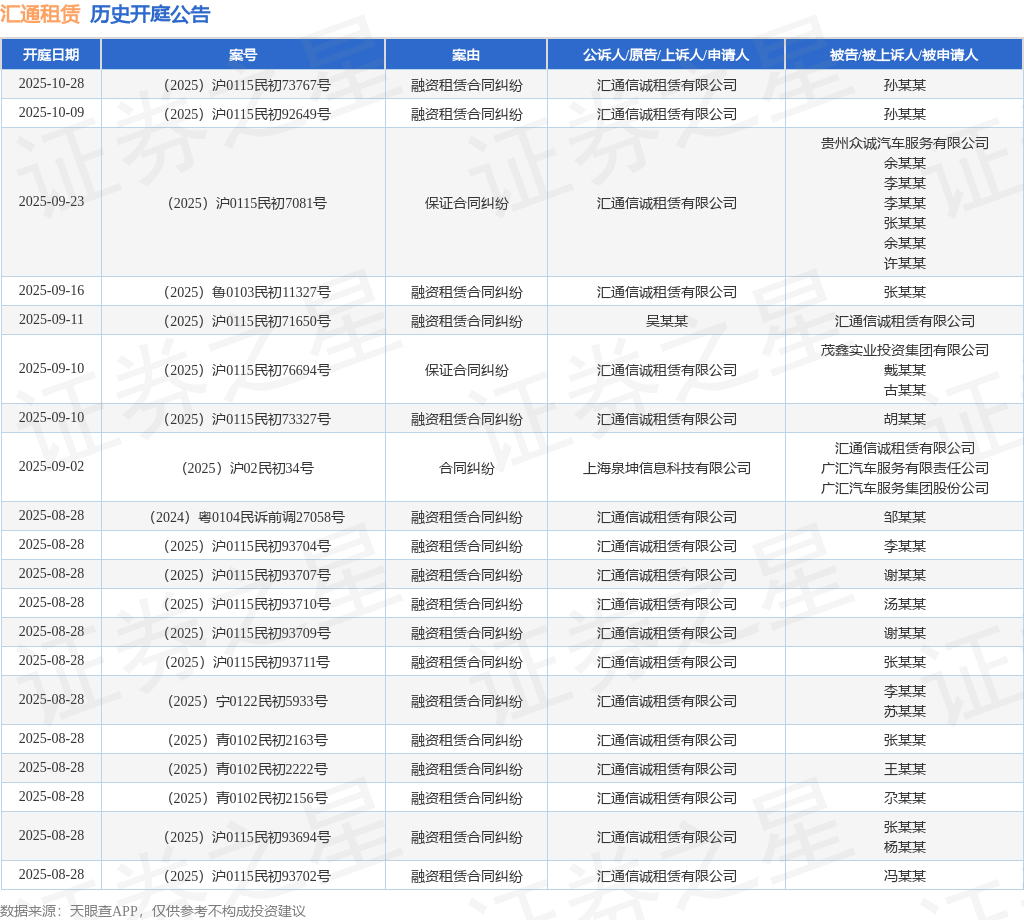This screenshot has width=1024, height=920.
Task: Click date cell 2025-09-11
Action: tap(51, 319)
